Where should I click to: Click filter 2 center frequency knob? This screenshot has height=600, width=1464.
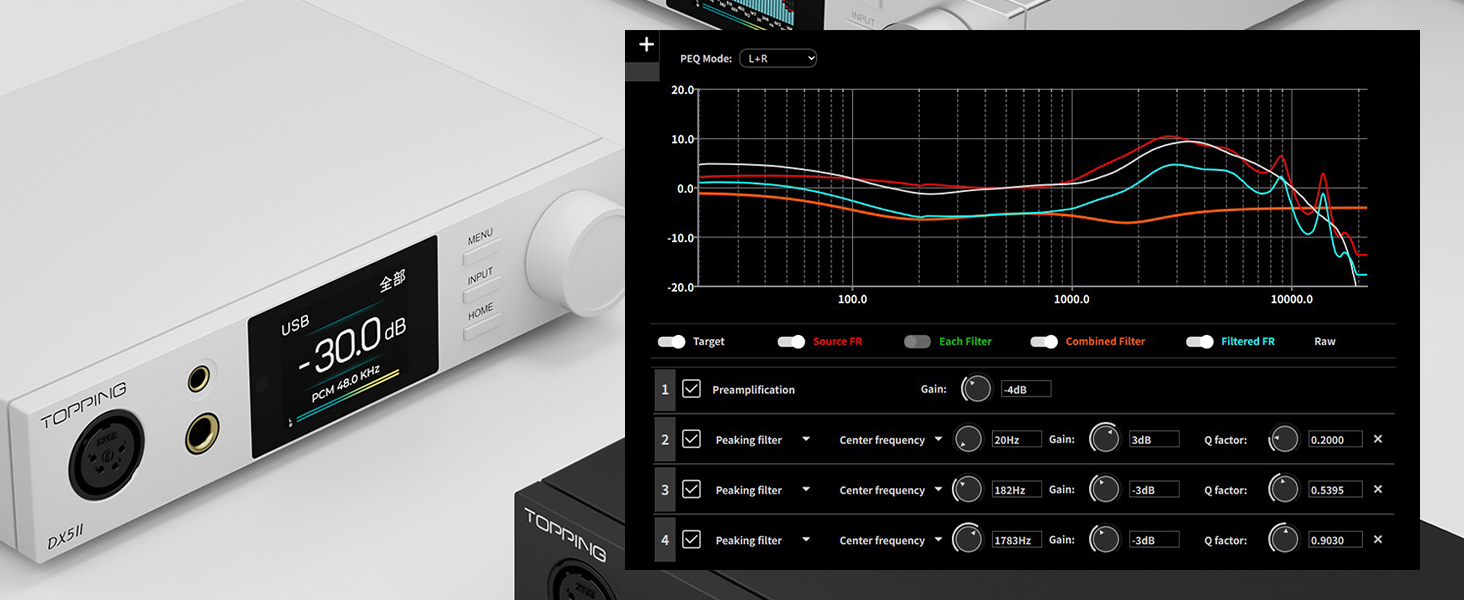[x=968, y=439]
